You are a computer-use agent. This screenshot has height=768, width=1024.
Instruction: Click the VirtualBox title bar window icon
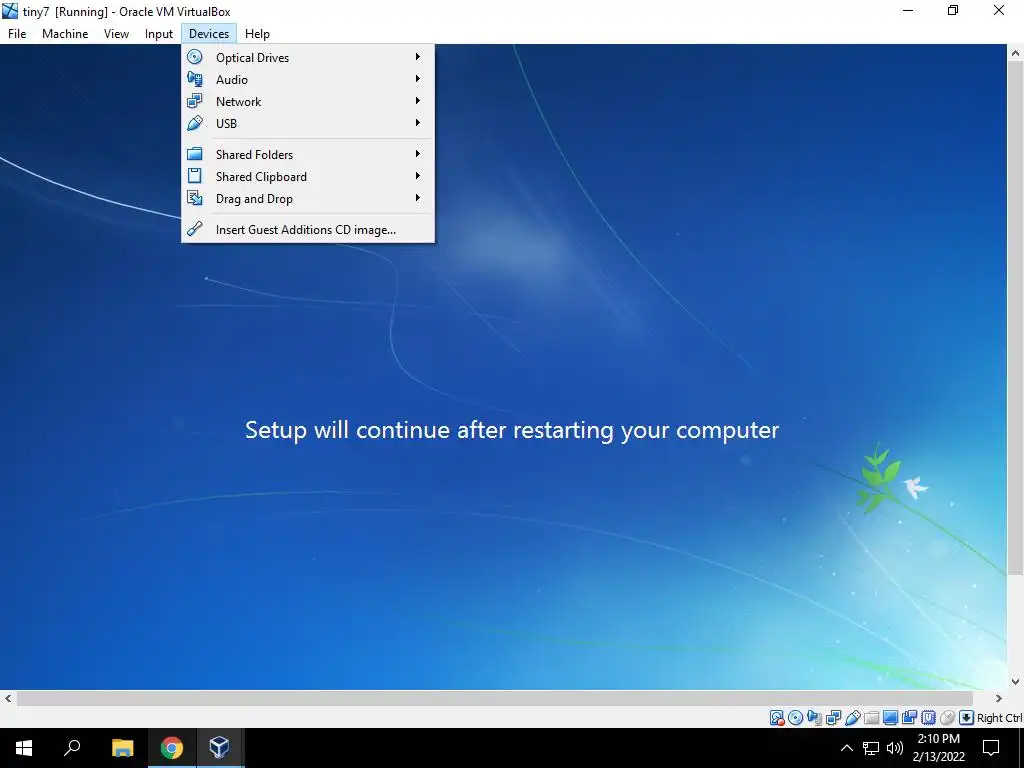coord(10,11)
